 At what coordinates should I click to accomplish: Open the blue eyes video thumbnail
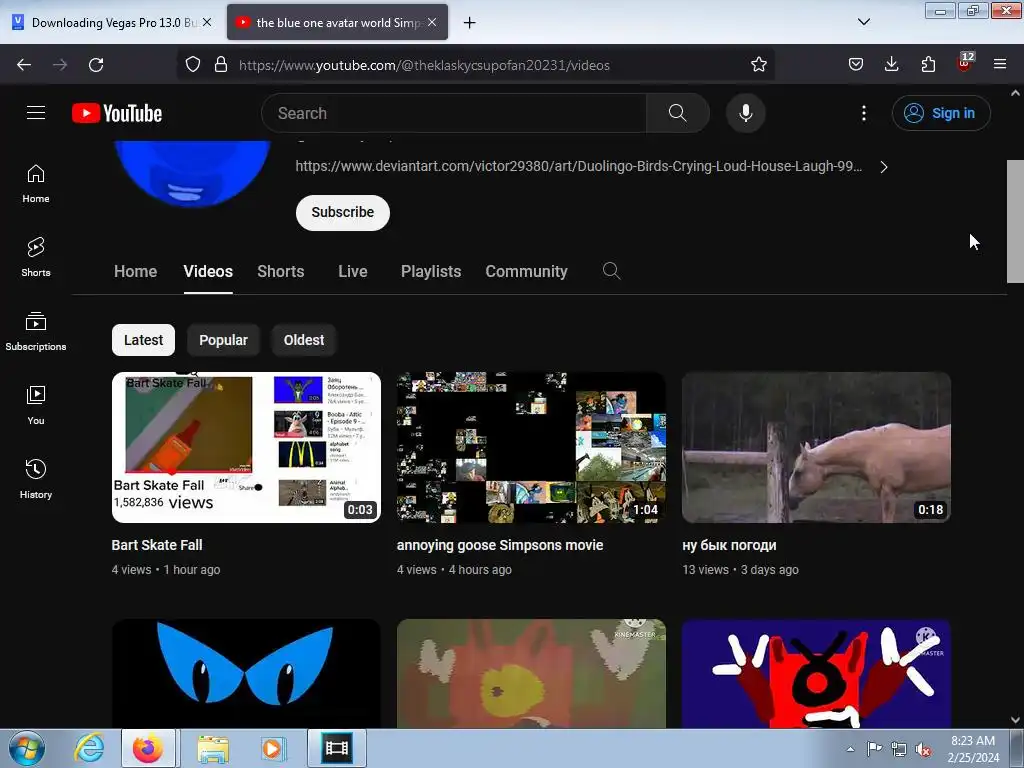click(x=246, y=674)
